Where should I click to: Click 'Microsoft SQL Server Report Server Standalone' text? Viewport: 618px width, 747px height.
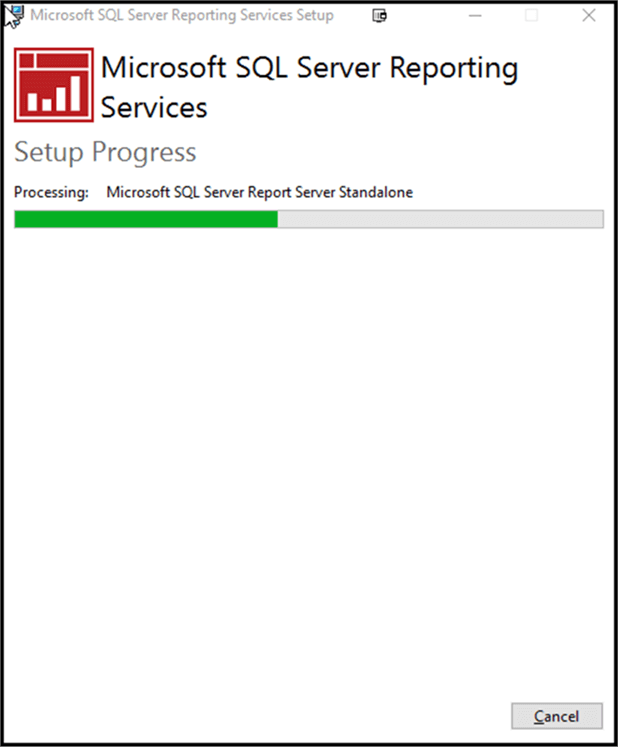[x=260, y=192]
